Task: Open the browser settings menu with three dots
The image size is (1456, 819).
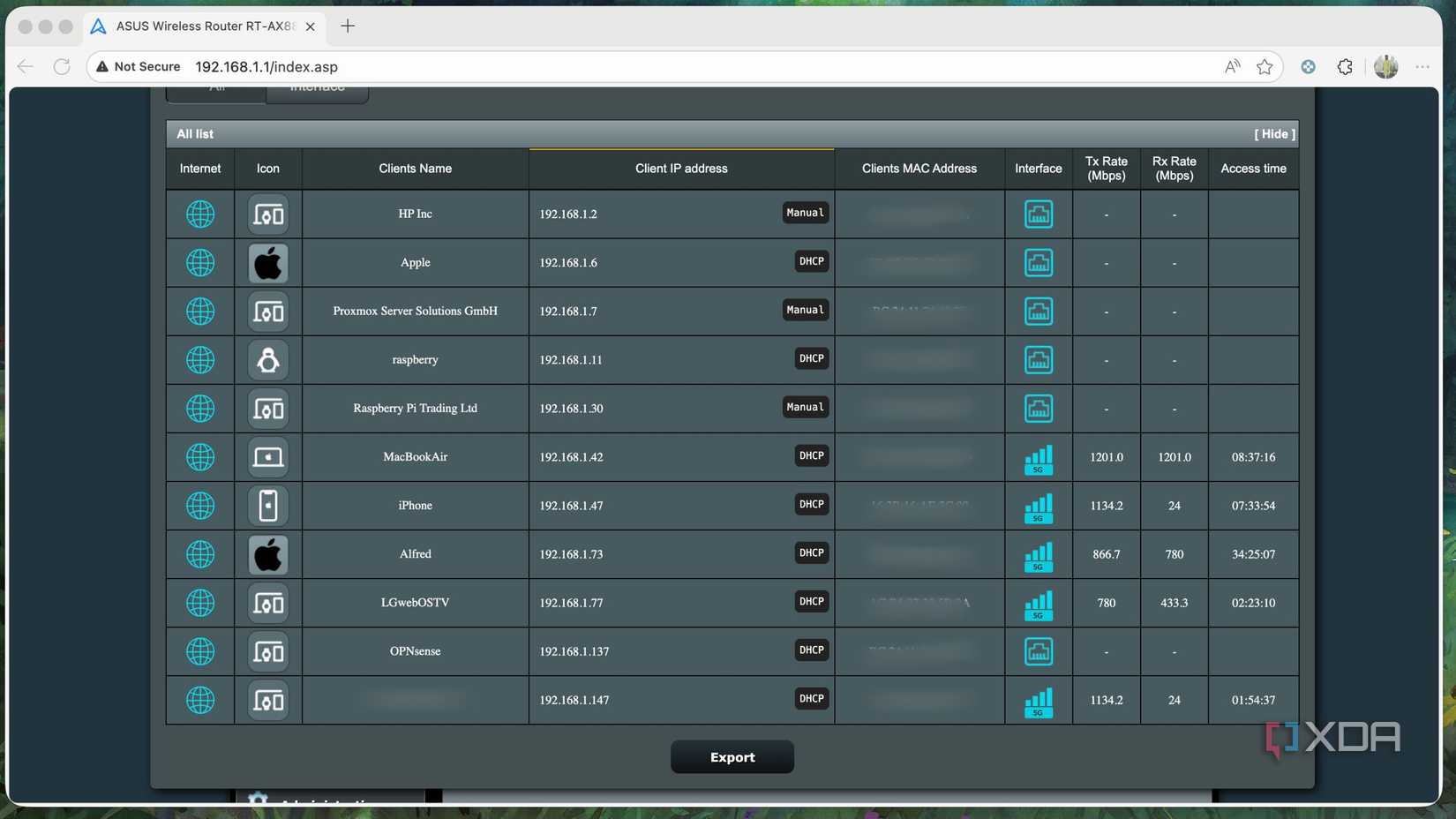Action: (x=1422, y=66)
